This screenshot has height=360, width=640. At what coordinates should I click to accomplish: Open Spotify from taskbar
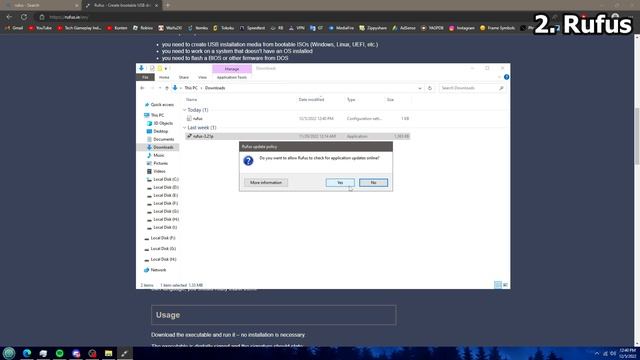pyautogui.click(x=60, y=353)
